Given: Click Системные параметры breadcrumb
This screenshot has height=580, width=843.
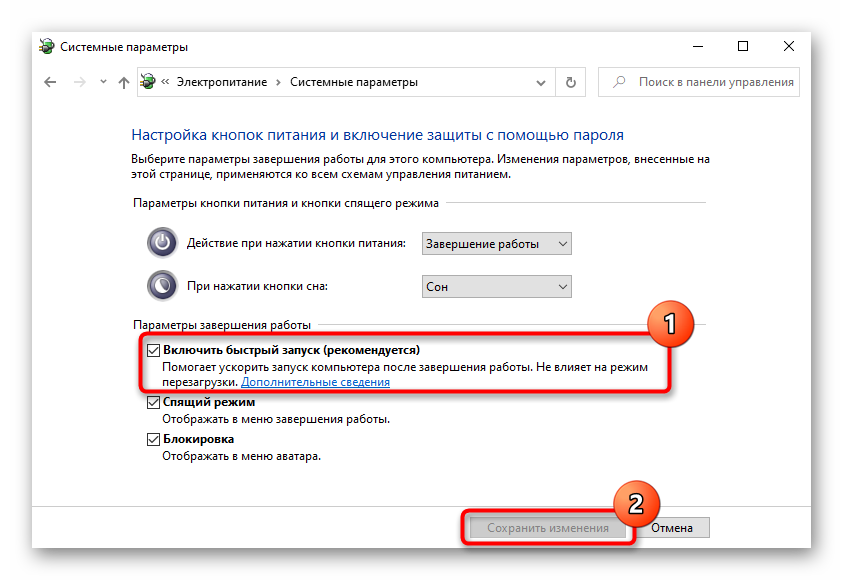Looking at the screenshot, I should click(354, 82).
